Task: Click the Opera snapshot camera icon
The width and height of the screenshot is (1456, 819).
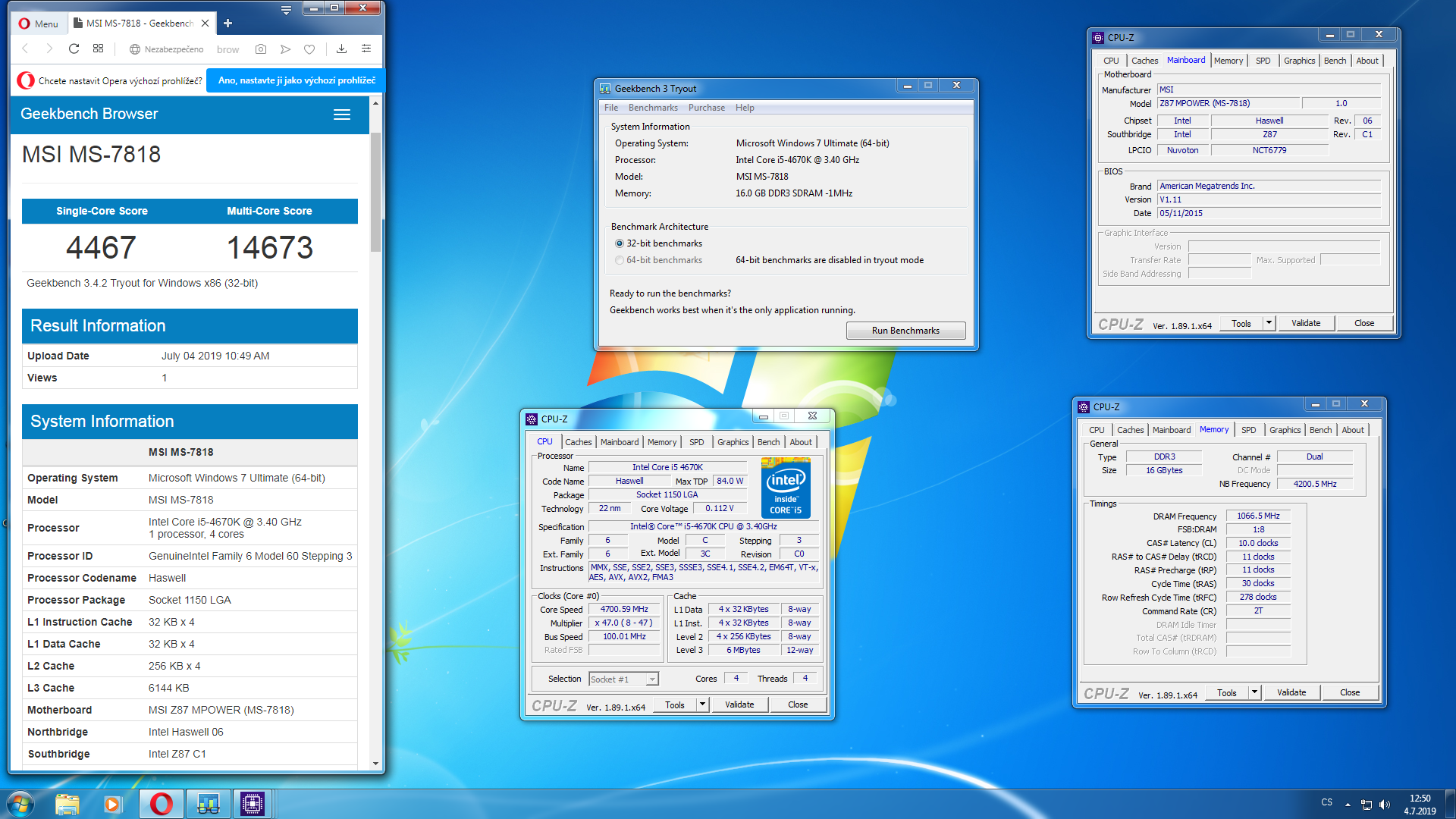Action: [261, 49]
